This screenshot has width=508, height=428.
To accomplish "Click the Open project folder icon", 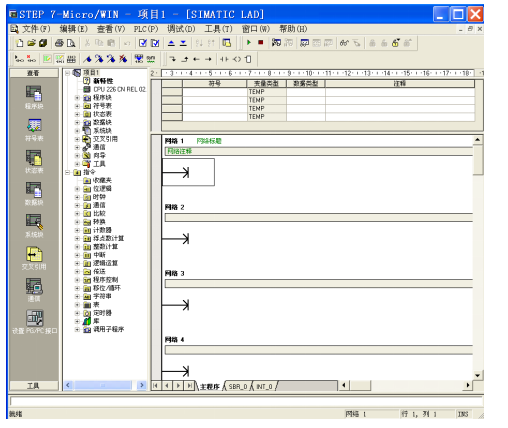I will pyautogui.click(x=31, y=43).
